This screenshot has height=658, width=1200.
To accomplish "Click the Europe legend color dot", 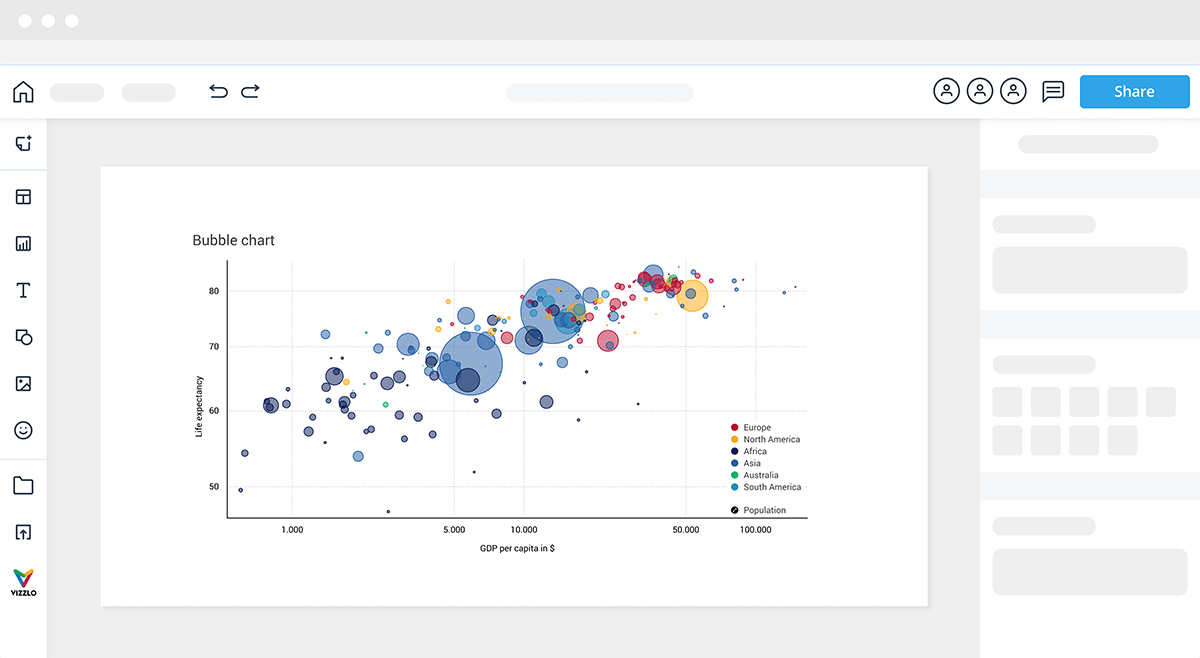I will click(735, 428).
